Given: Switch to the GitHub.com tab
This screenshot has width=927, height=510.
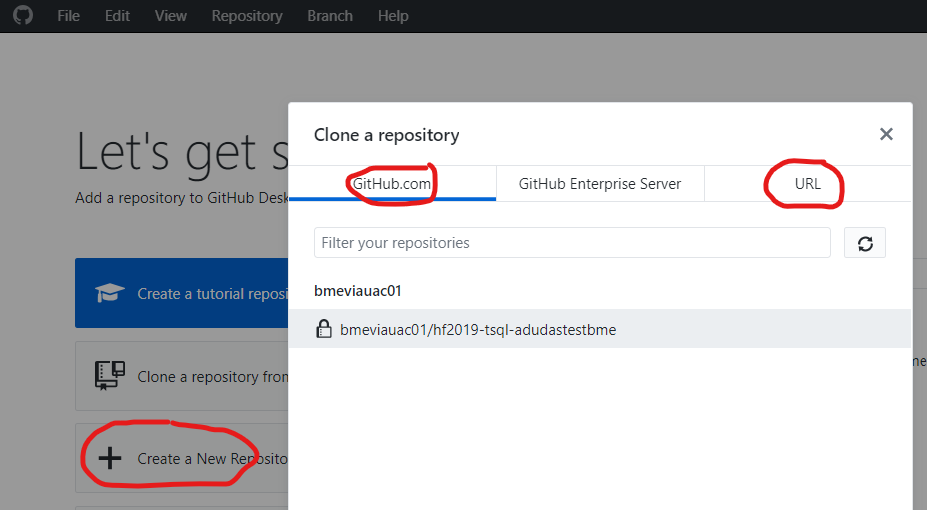Looking at the screenshot, I should pyautogui.click(x=392, y=184).
